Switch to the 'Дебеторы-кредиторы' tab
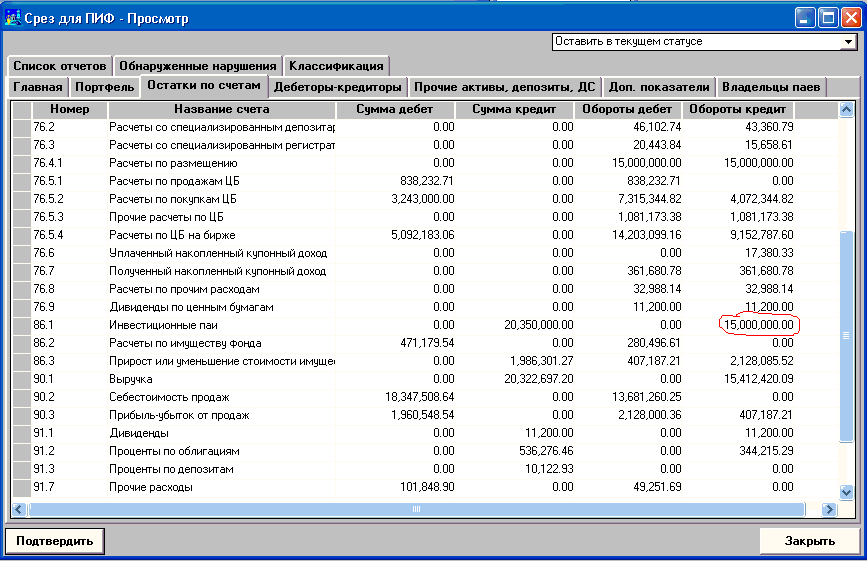Image resolution: width=867 pixels, height=561 pixels. click(x=338, y=87)
